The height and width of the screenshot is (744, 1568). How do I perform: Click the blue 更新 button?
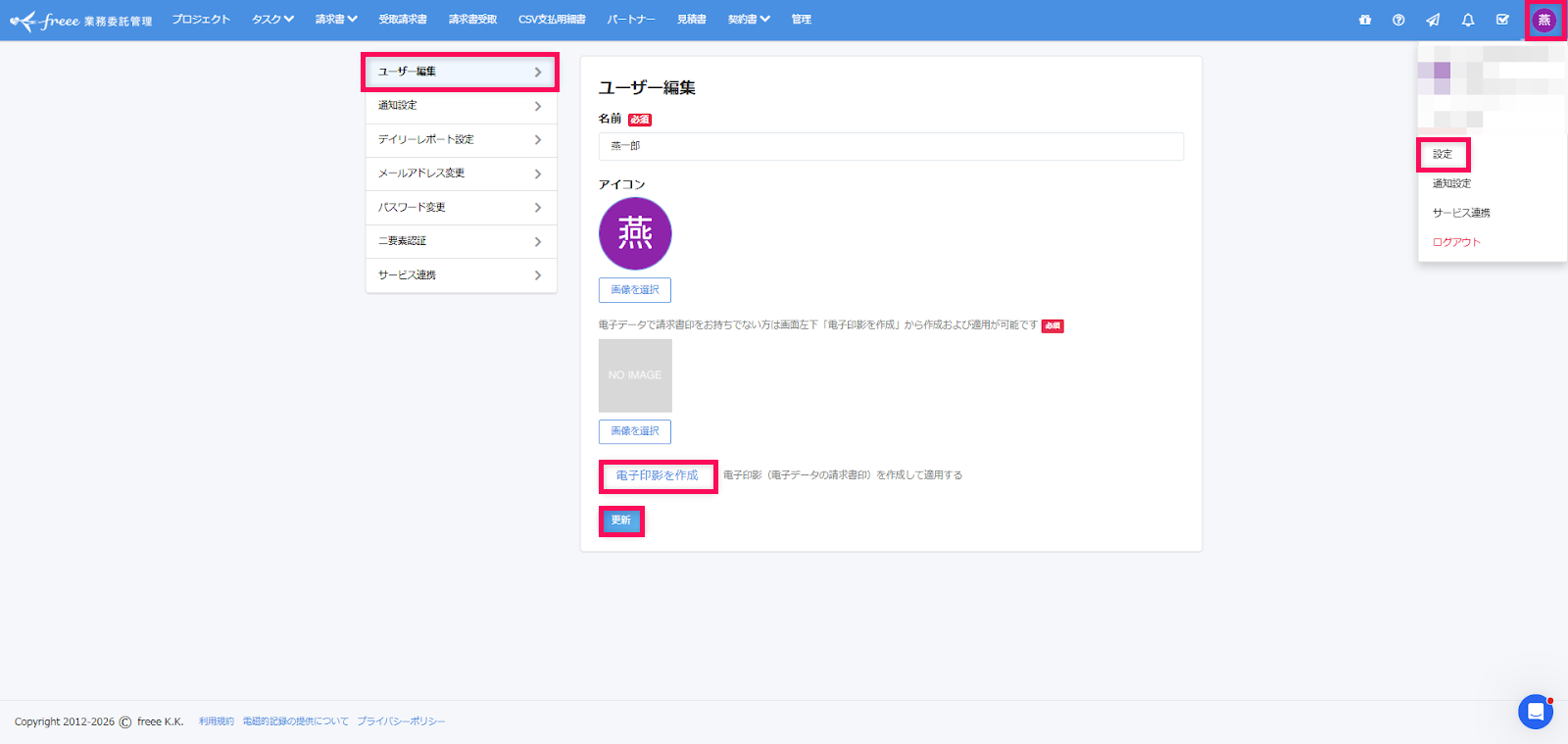(621, 521)
